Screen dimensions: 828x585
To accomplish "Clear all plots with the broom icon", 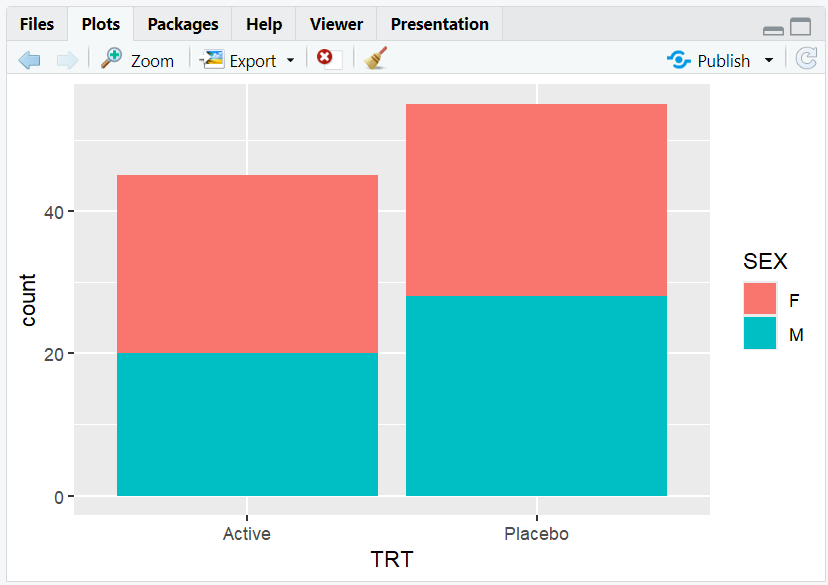I will [x=375, y=59].
